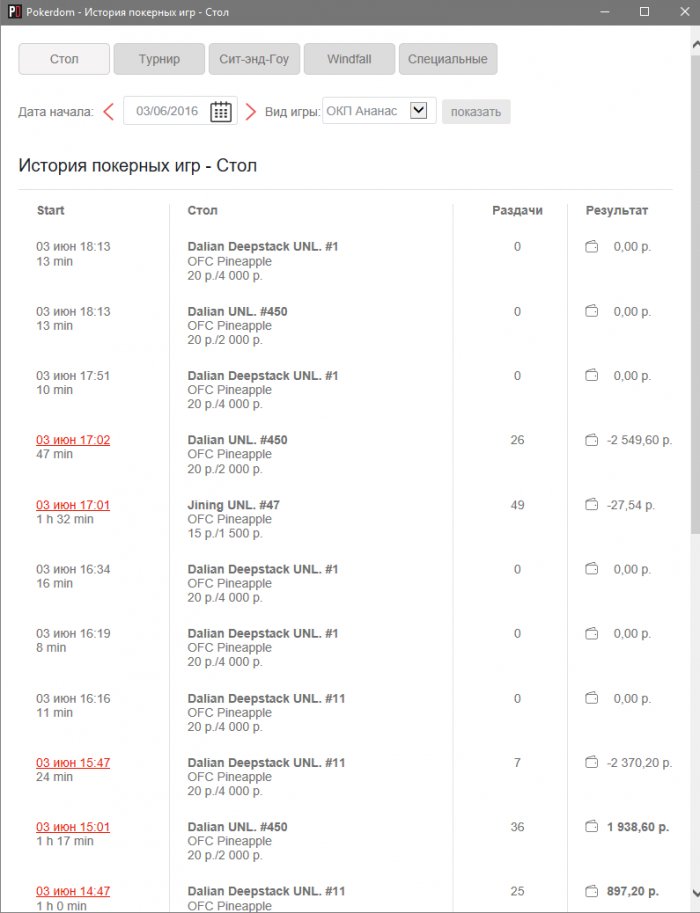
Task: Open session link 03 июн 17:01
Action: (x=73, y=505)
